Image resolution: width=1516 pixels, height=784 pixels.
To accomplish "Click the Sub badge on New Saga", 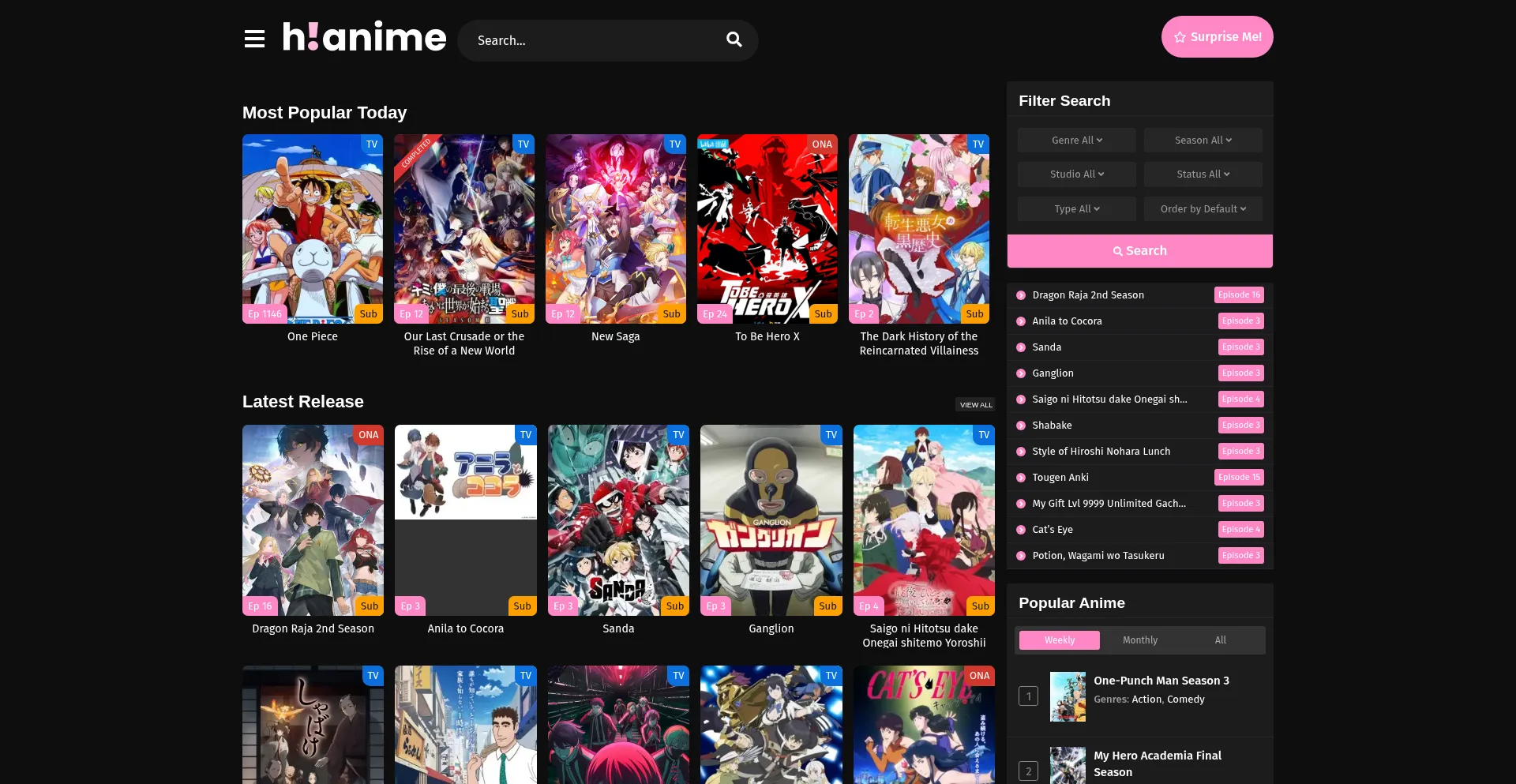I will coord(671,314).
